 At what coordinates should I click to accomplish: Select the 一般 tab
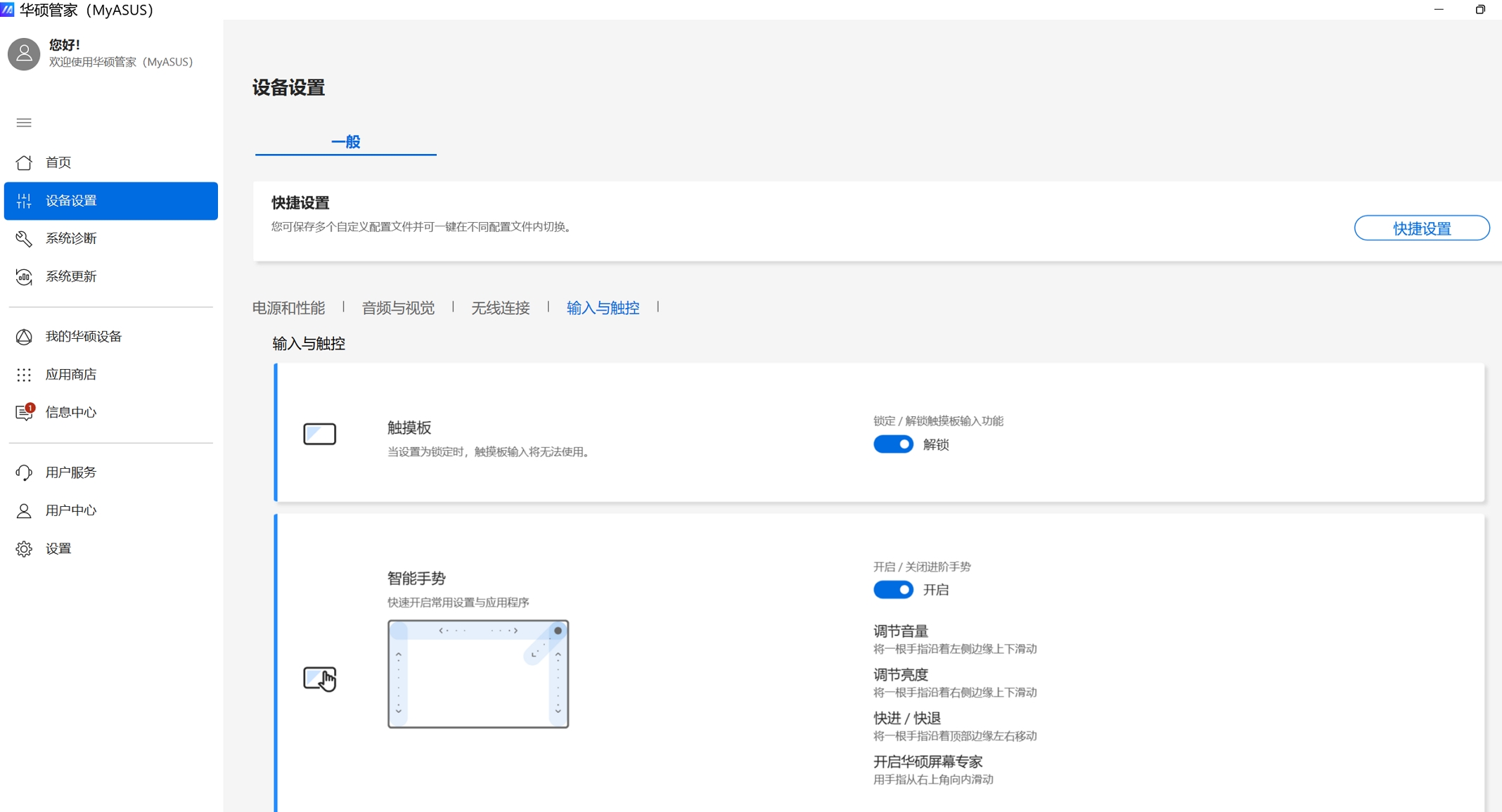(345, 142)
